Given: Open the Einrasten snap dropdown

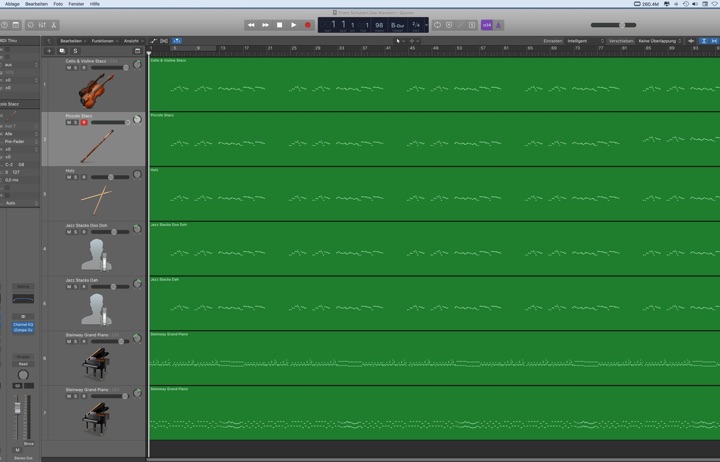Looking at the screenshot, I should coord(585,41).
